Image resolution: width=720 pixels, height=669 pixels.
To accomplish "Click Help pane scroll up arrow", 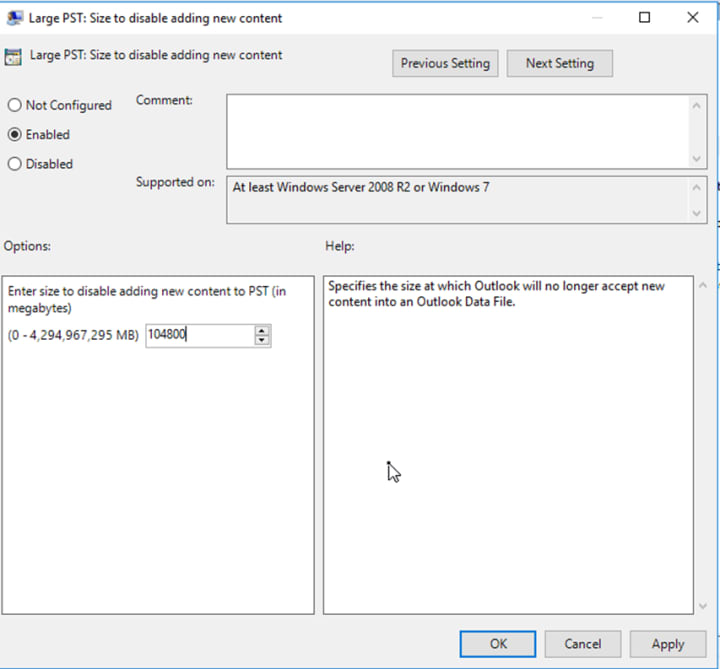I will point(703,285).
